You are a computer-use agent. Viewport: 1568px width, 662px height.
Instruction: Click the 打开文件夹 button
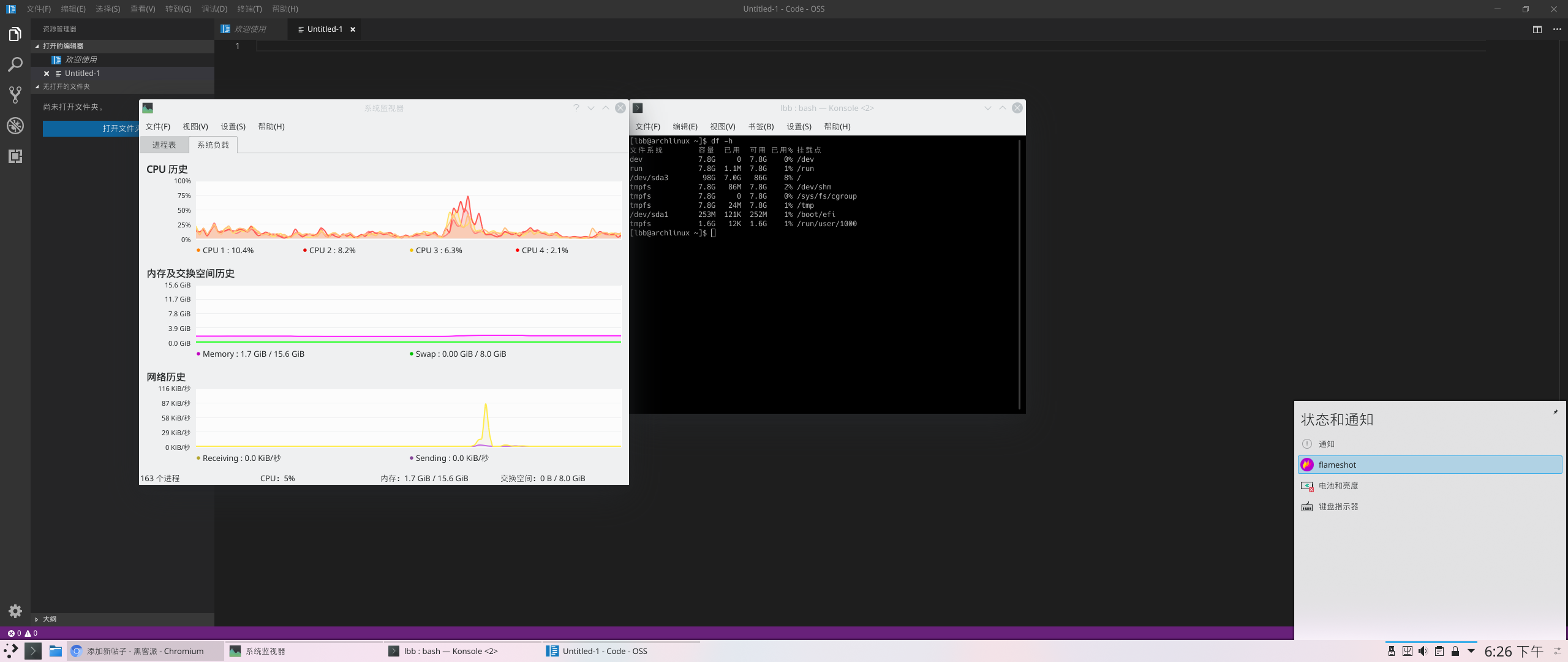92,128
